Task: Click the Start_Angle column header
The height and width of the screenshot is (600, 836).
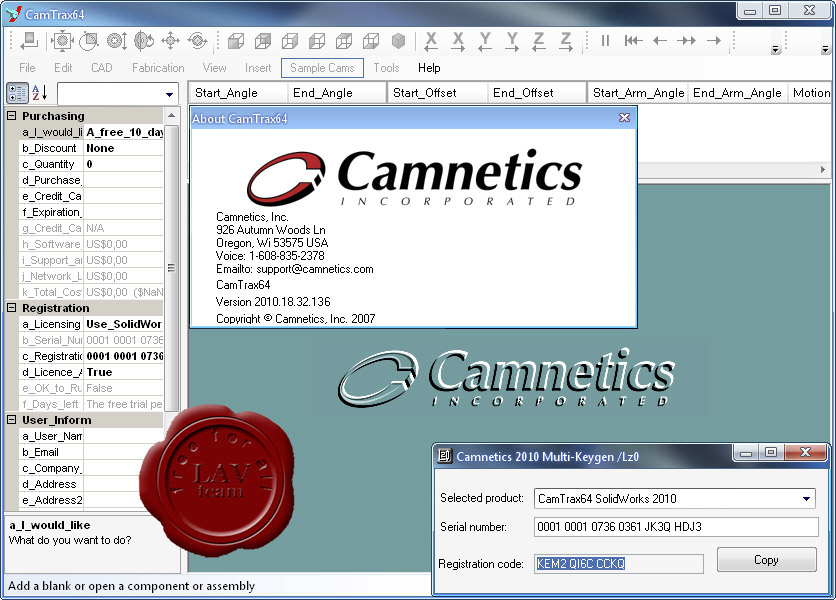Action: click(x=238, y=93)
